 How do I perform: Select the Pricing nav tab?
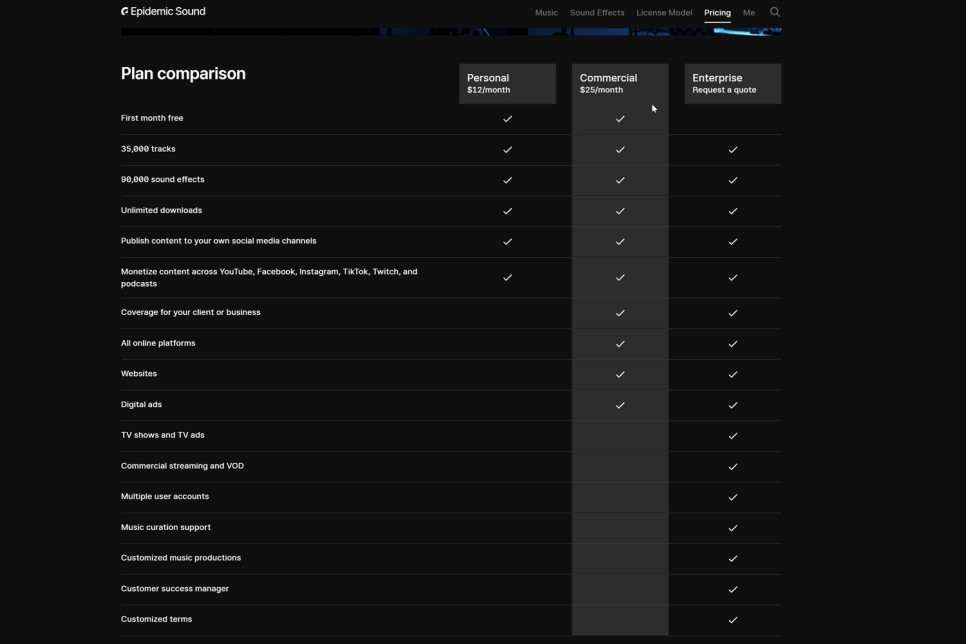[717, 12]
